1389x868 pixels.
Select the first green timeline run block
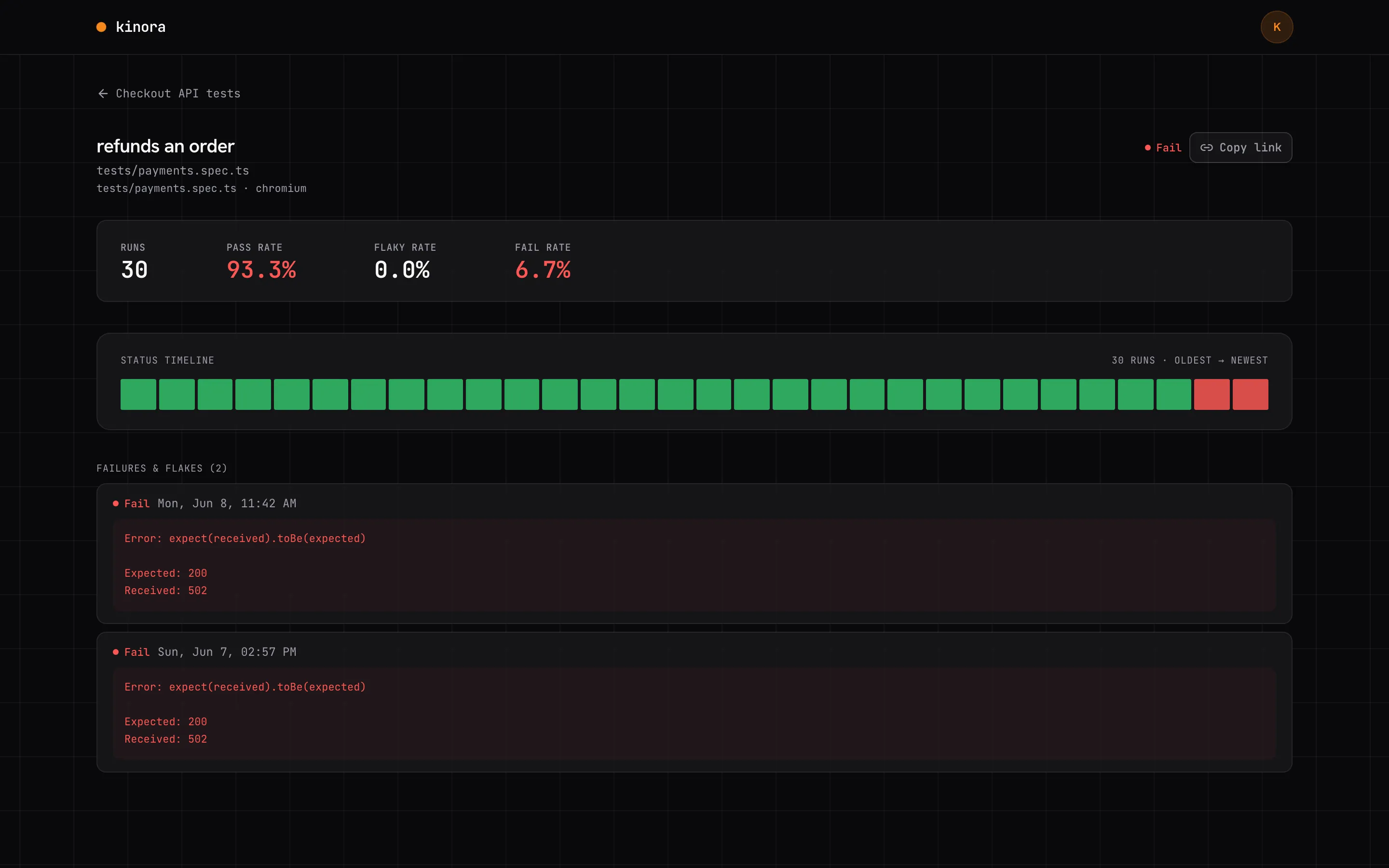click(138, 394)
